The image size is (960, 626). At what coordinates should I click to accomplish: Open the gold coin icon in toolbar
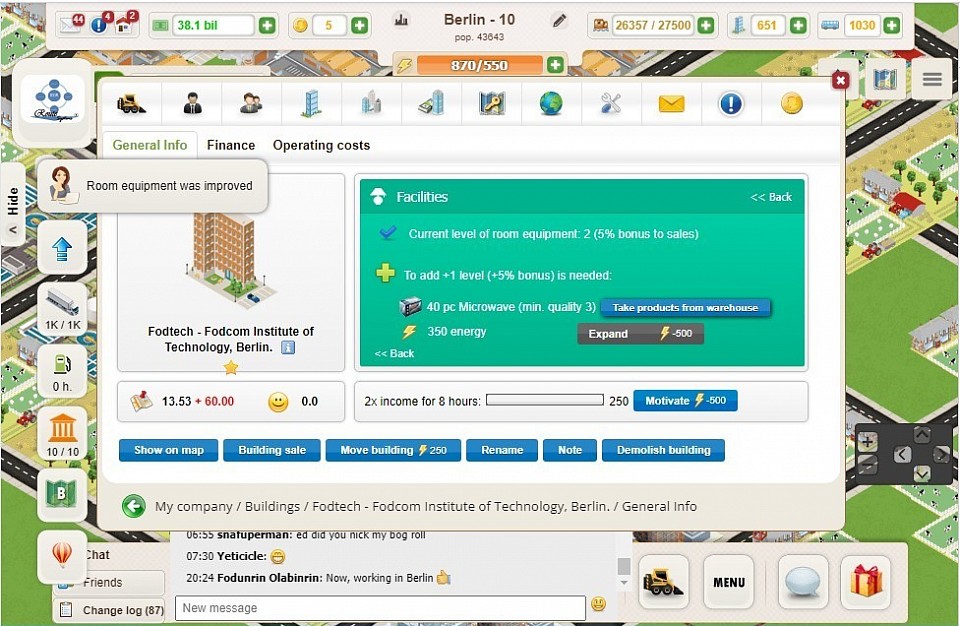pos(792,104)
